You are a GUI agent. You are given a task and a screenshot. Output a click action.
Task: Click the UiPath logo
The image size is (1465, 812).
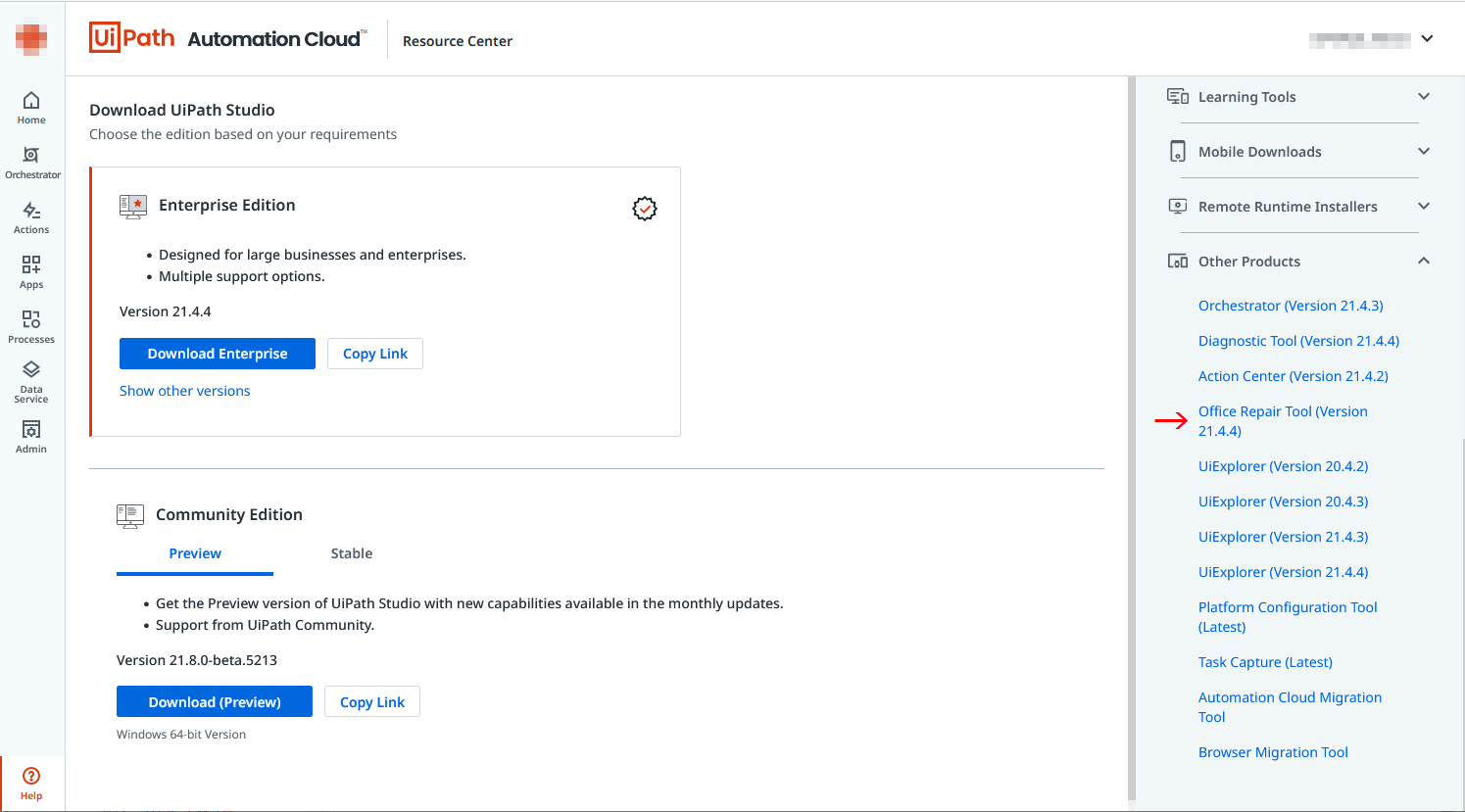[x=132, y=38]
